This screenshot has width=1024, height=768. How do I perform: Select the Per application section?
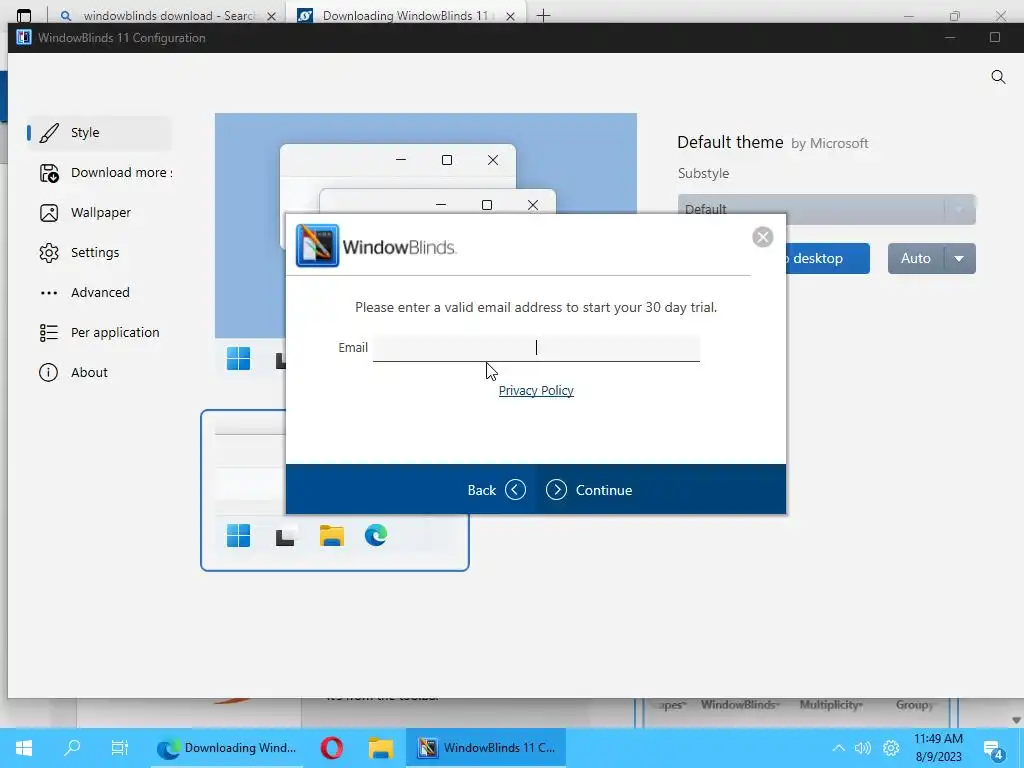[x=99, y=332]
